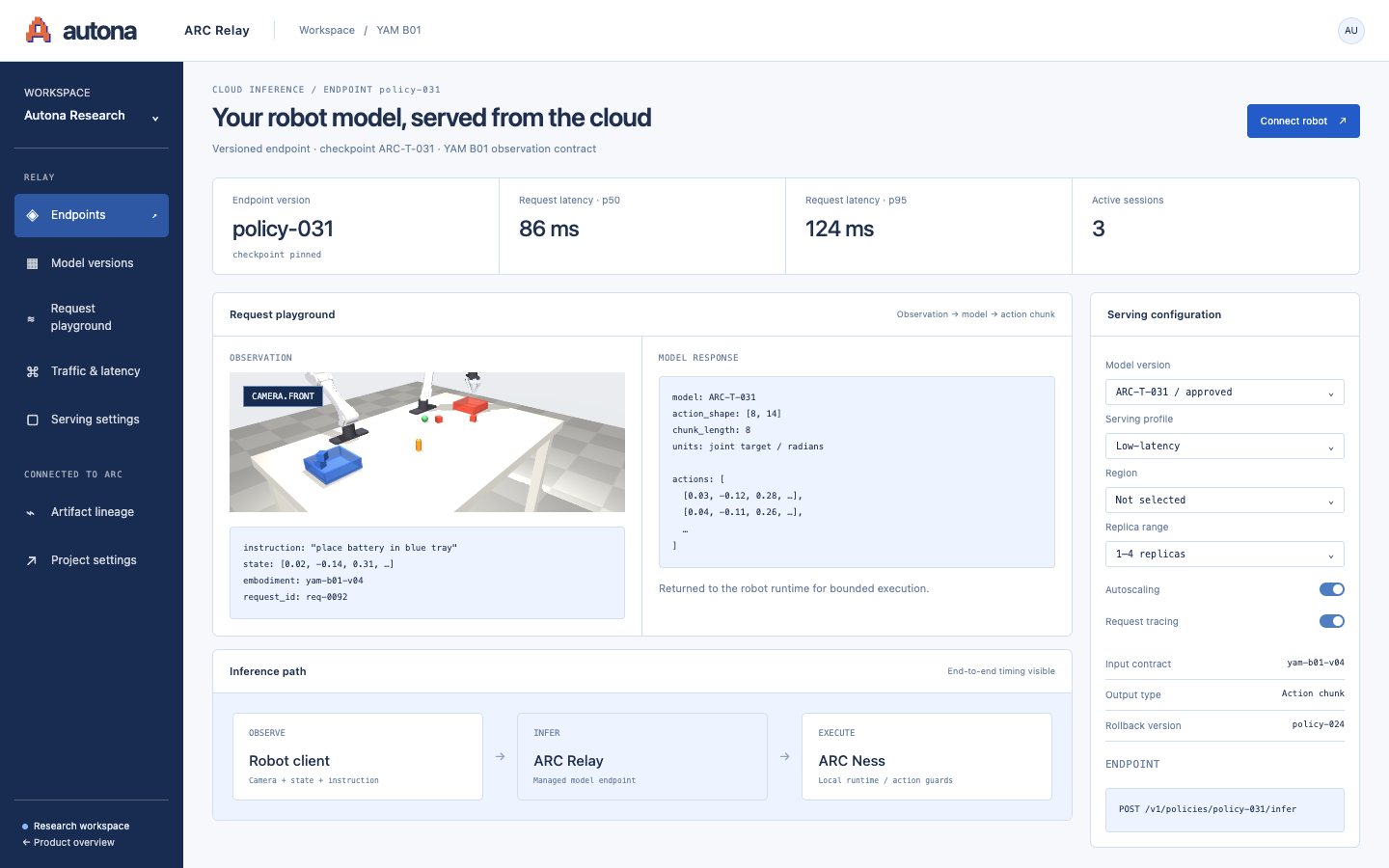Click the Connect robot button
The image size is (1389, 868).
[x=1303, y=122]
